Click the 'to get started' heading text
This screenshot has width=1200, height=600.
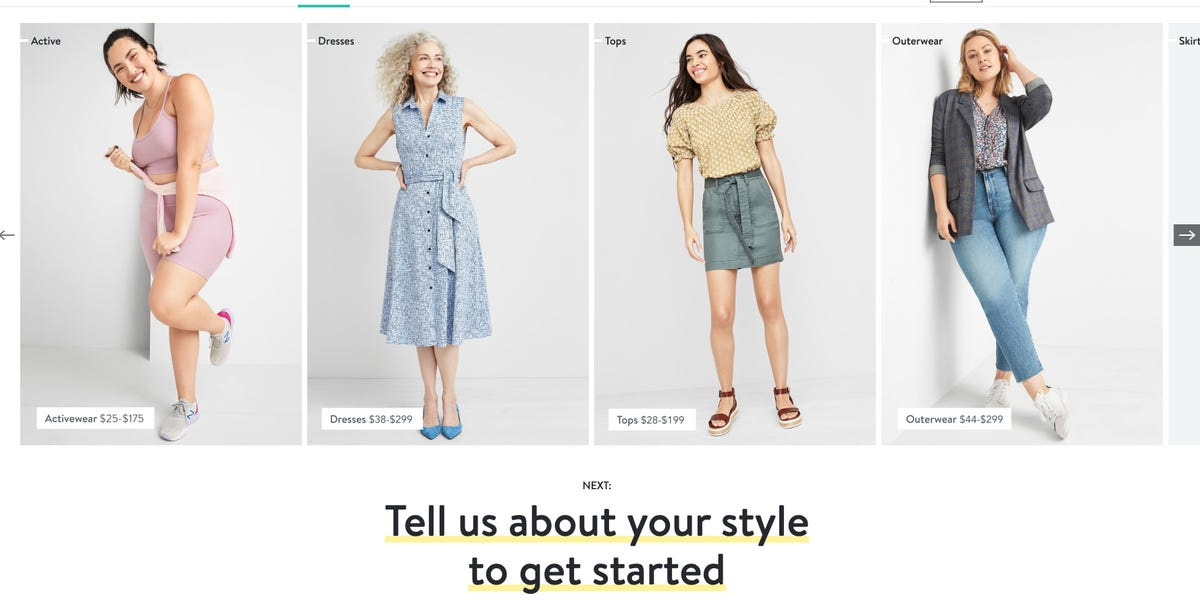coord(597,571)
